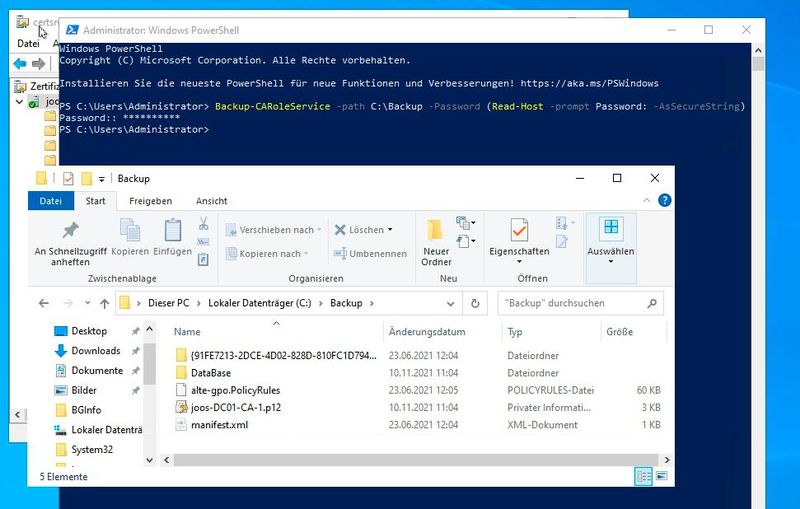
Task: Sort by the Änderungsdatum column header
Action: (427, 332)
